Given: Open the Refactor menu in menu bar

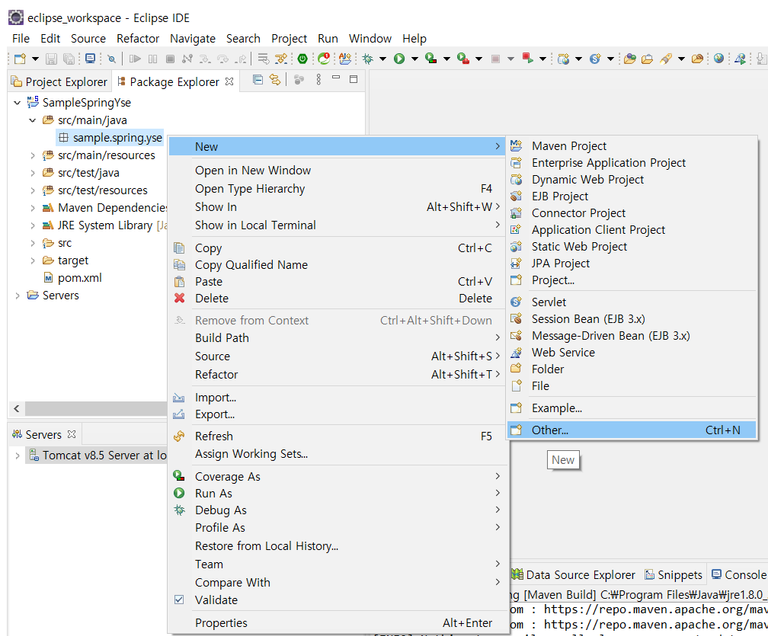Looking at the screenshot, I should (x=138, y=38).
